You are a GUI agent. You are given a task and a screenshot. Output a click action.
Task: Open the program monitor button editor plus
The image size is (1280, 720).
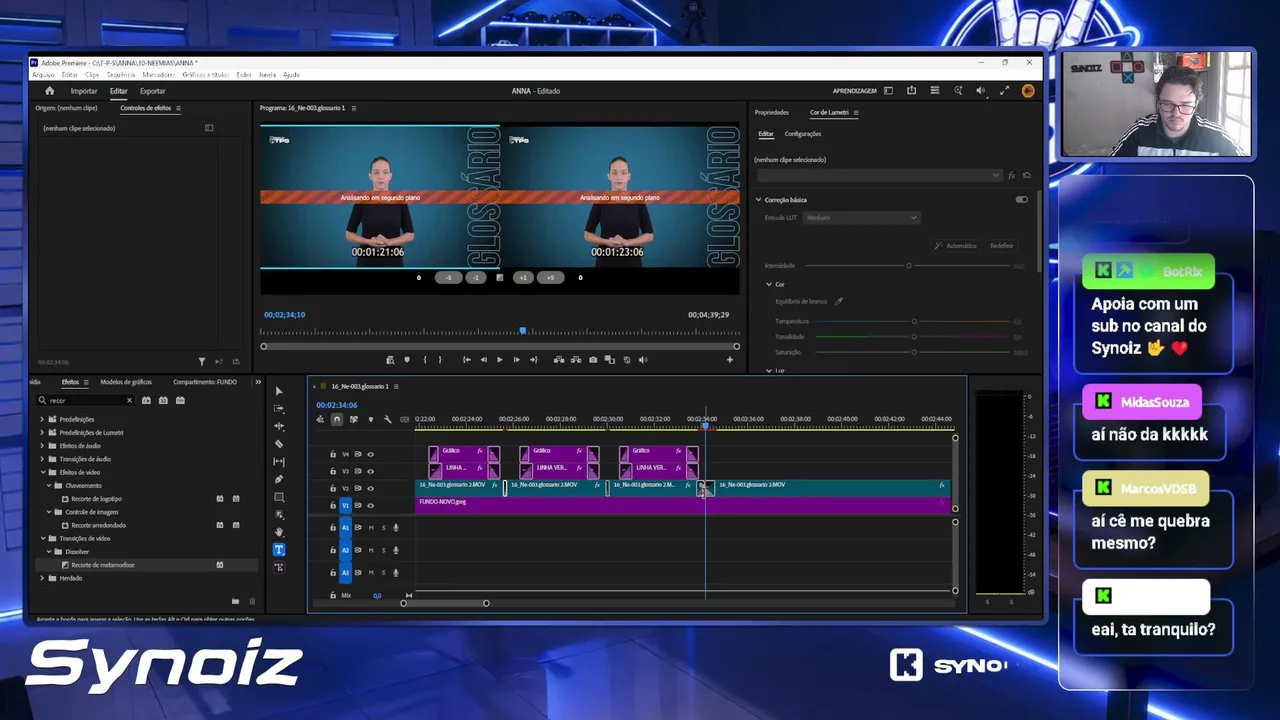coord(730,360)
